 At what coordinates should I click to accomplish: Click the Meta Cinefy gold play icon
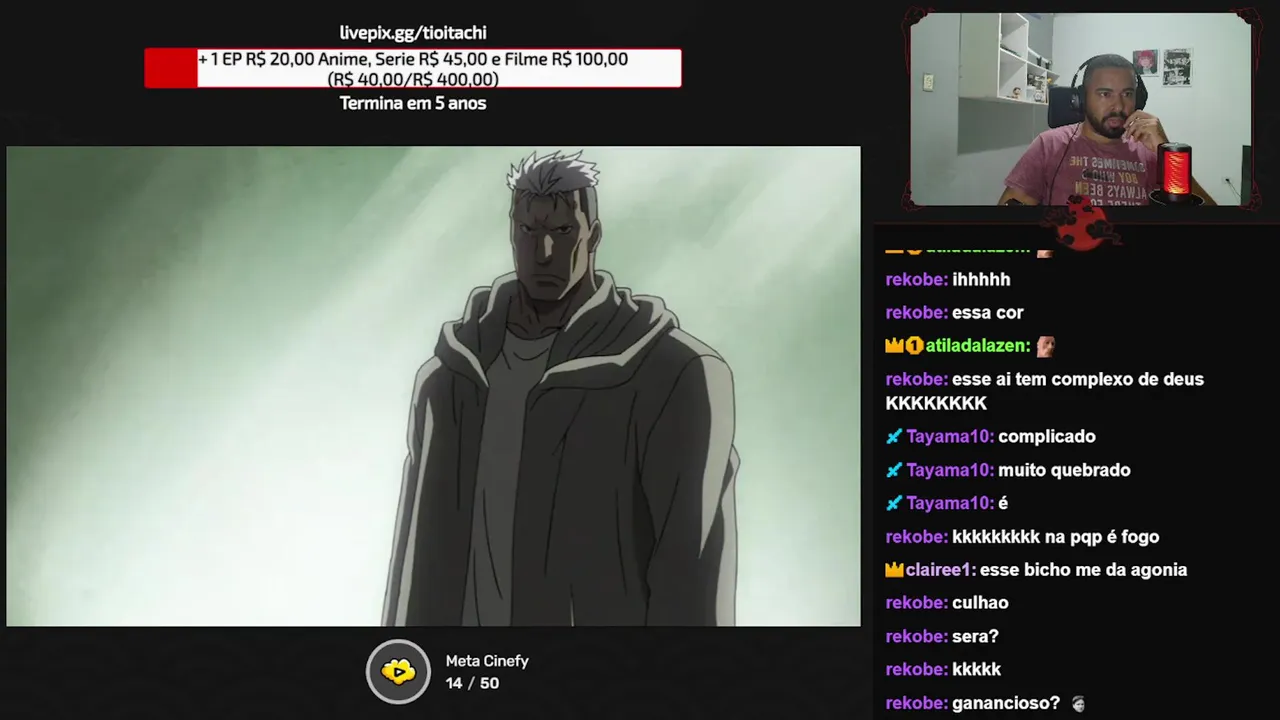click(398, 671)
